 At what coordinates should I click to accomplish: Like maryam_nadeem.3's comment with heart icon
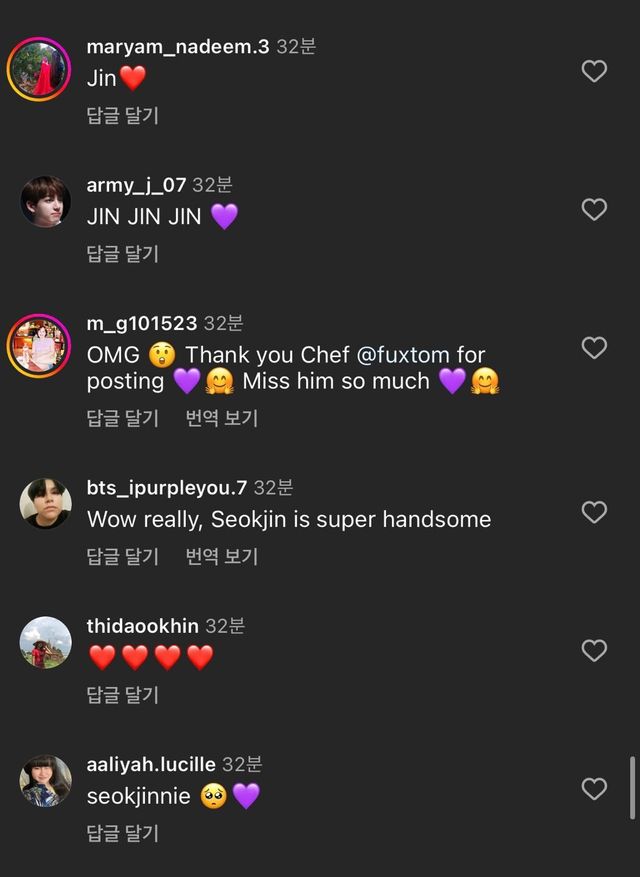[594, 71]
